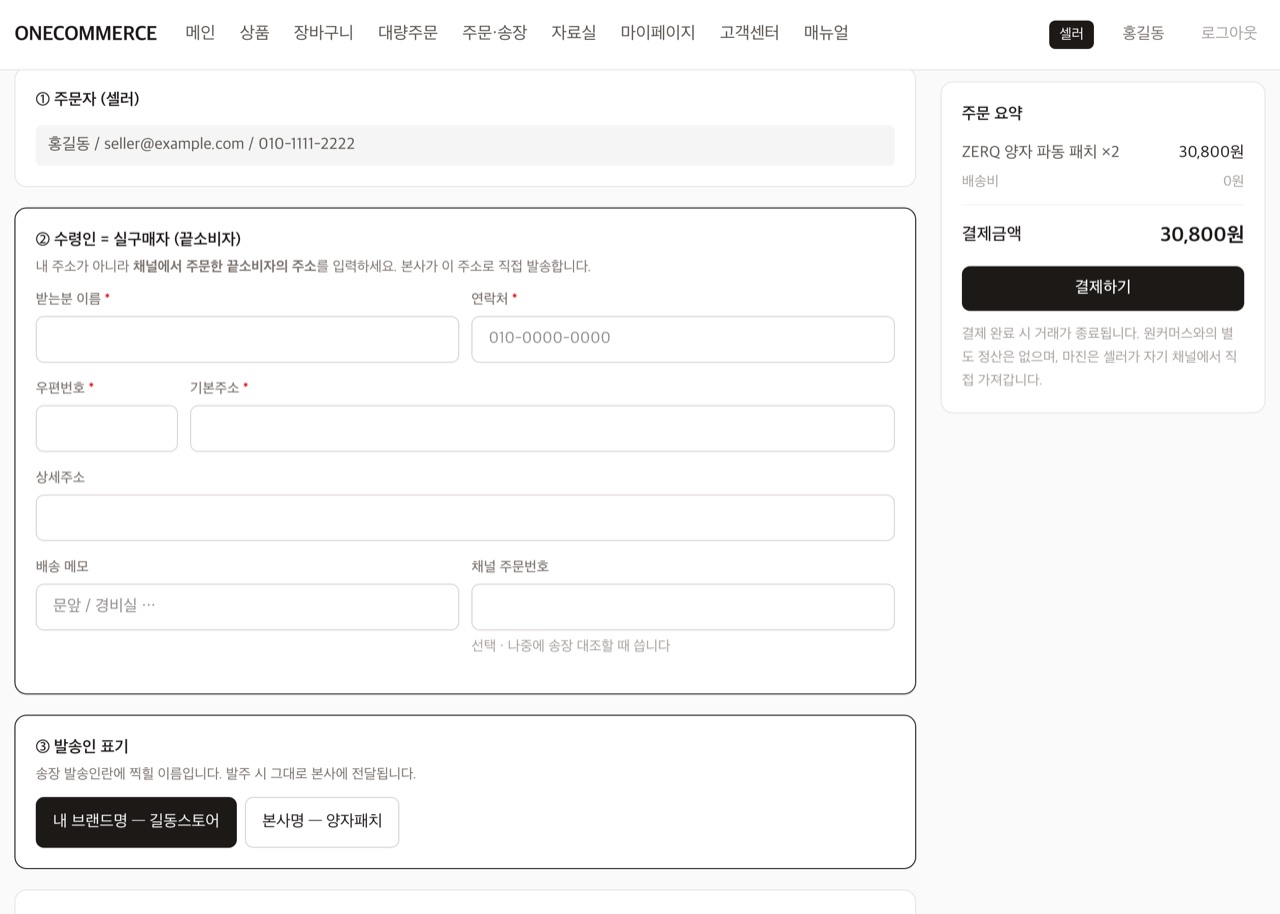Open the 매뉴얼 menu

826,32
